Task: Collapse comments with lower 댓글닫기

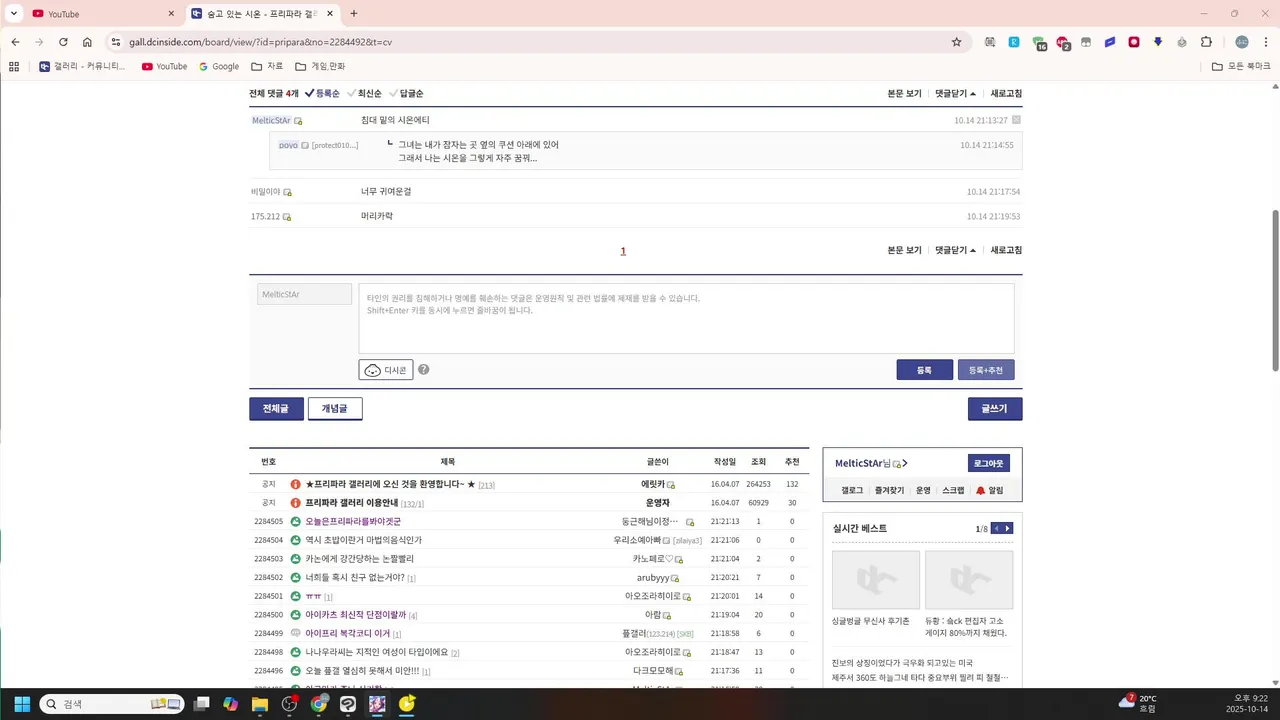Action: point(955,250)
